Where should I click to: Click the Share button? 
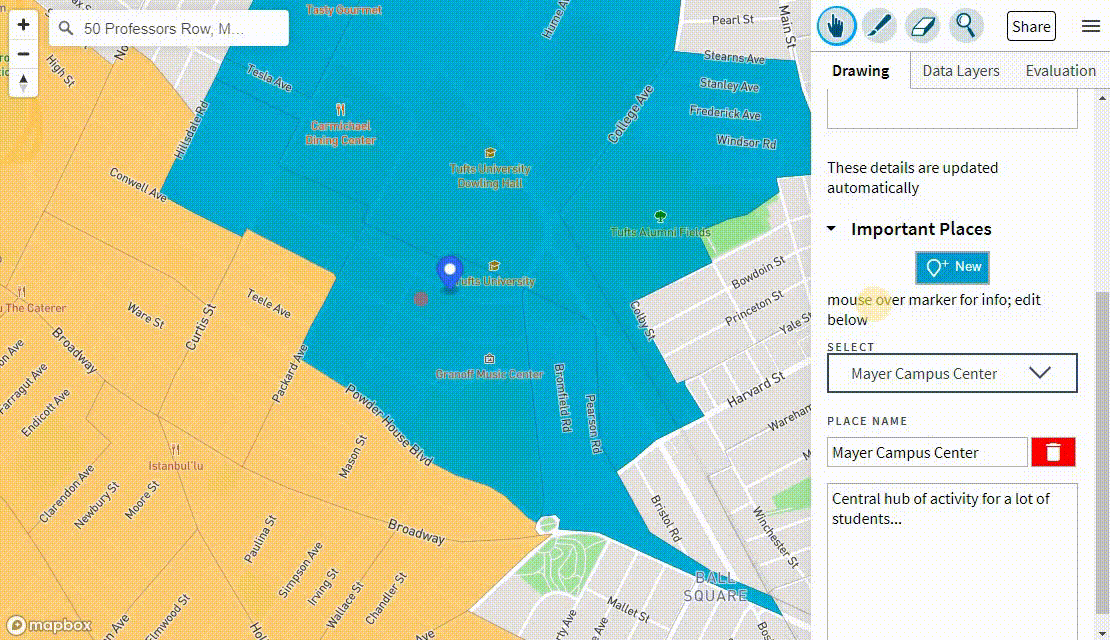pos(1031,26)
